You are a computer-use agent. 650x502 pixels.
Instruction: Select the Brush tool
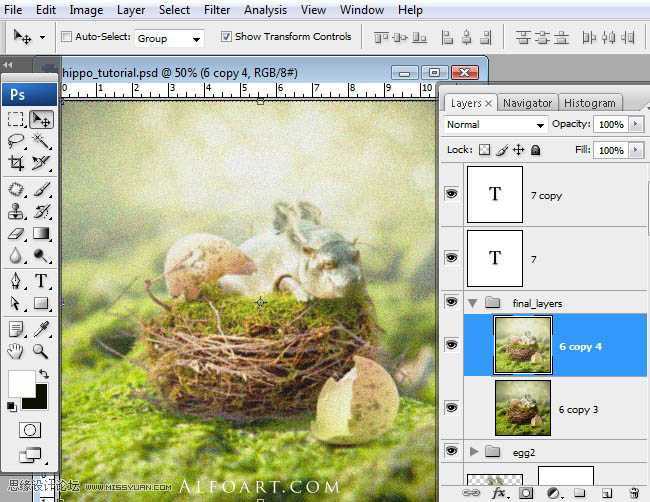[x=41, y=190]
